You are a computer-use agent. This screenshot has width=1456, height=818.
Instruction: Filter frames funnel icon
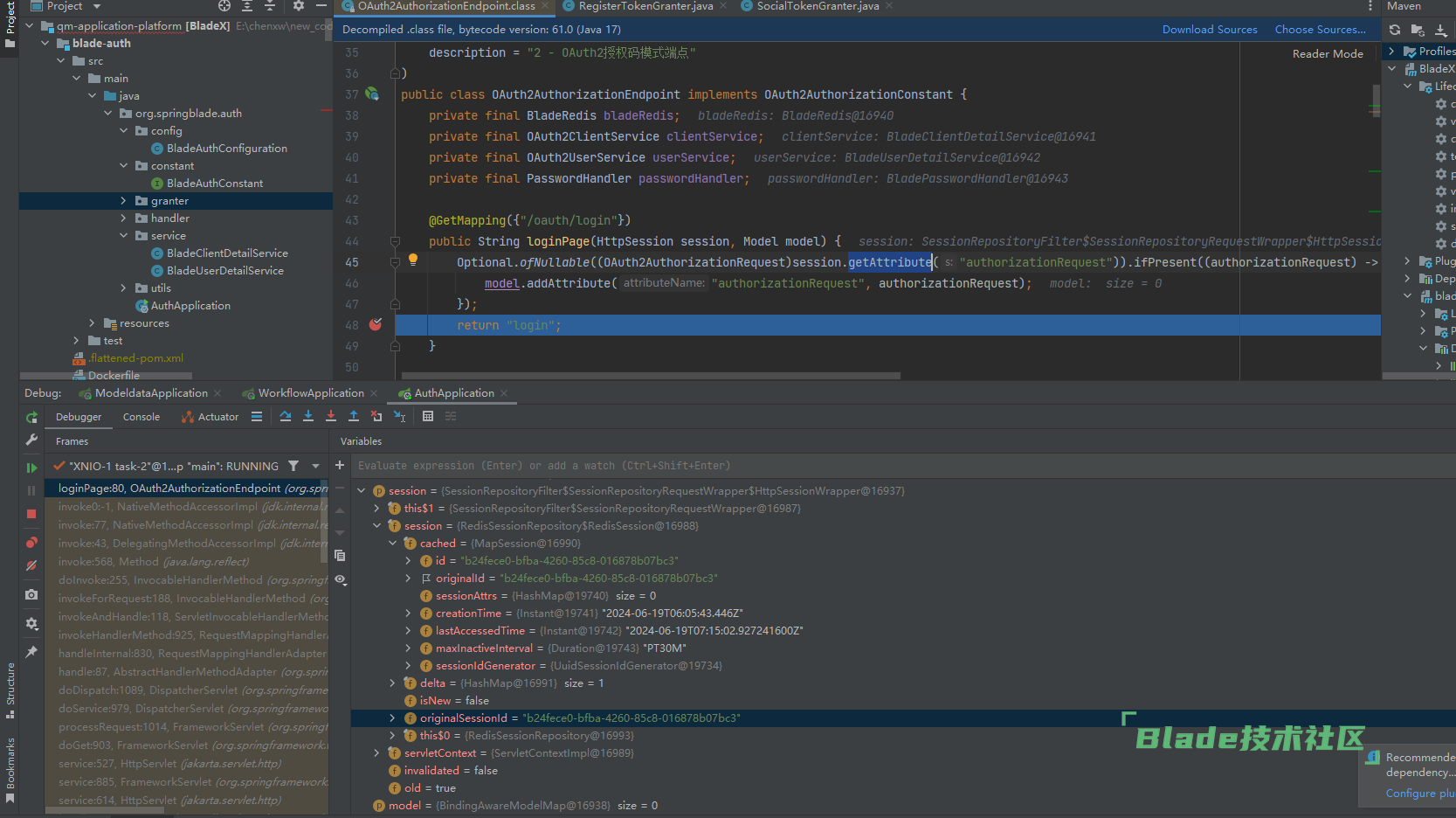click(293, 466)
